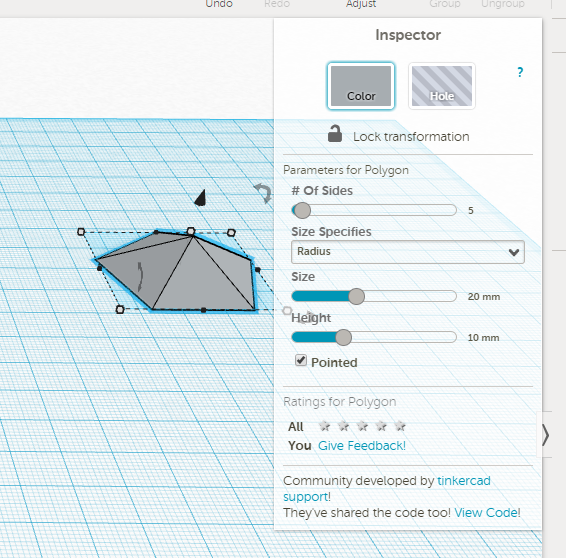The height and width of the screenshot is (558, 566).
Task: Click the top-right corner resize handle
Action: pyautogui.click(x=232, y=232)
